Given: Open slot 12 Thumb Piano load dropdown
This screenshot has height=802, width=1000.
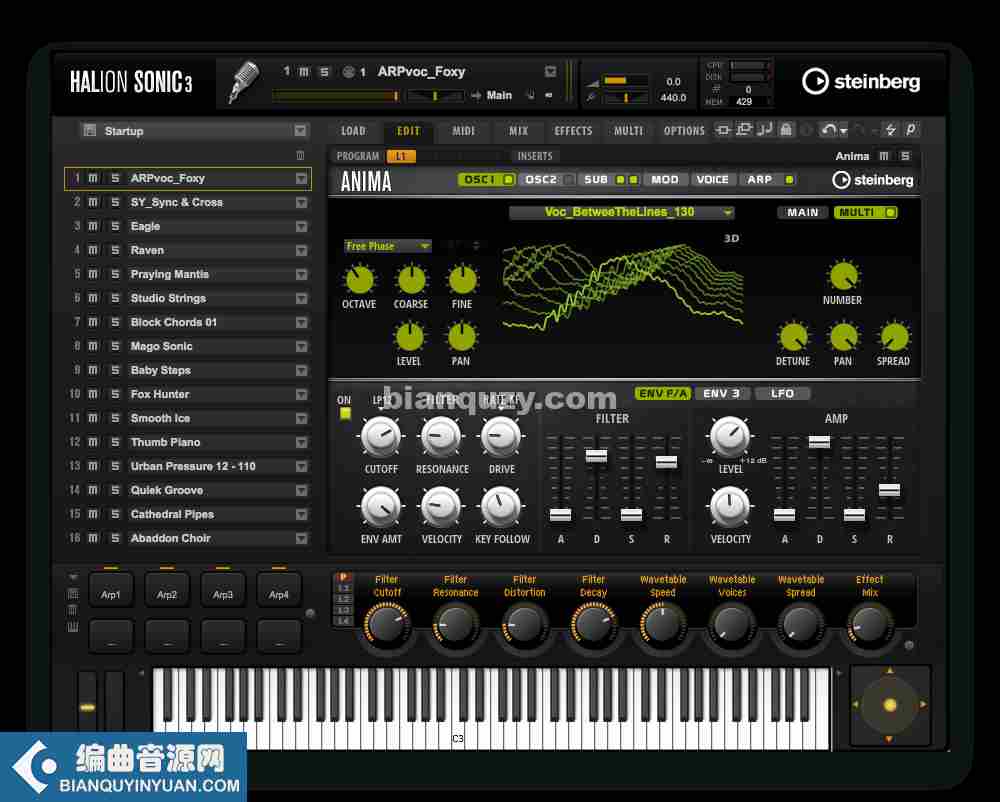Looking at the screenshot, I should coord(302,442).
